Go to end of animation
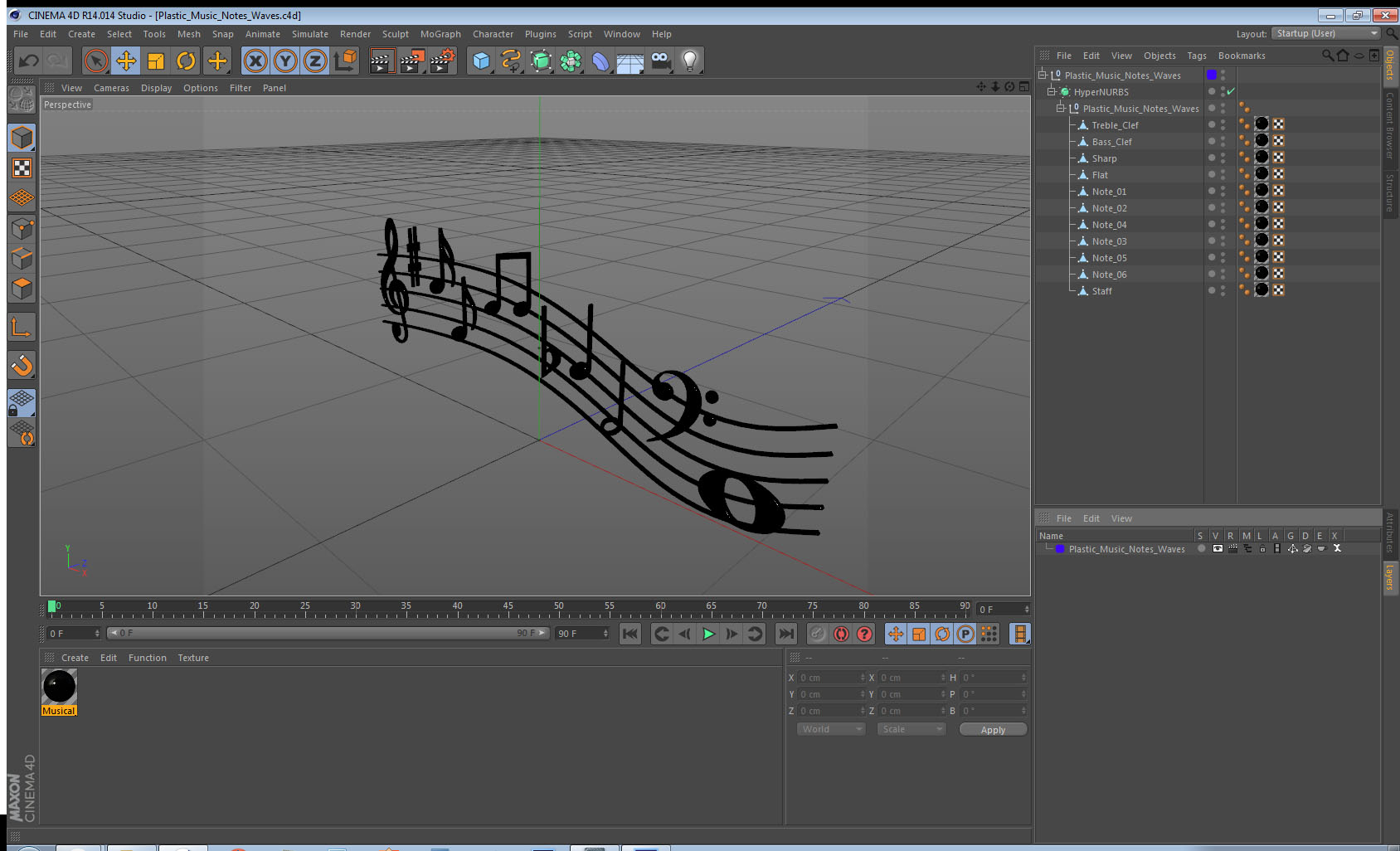Screen dimensions: 1400x851 pos(785,634)
